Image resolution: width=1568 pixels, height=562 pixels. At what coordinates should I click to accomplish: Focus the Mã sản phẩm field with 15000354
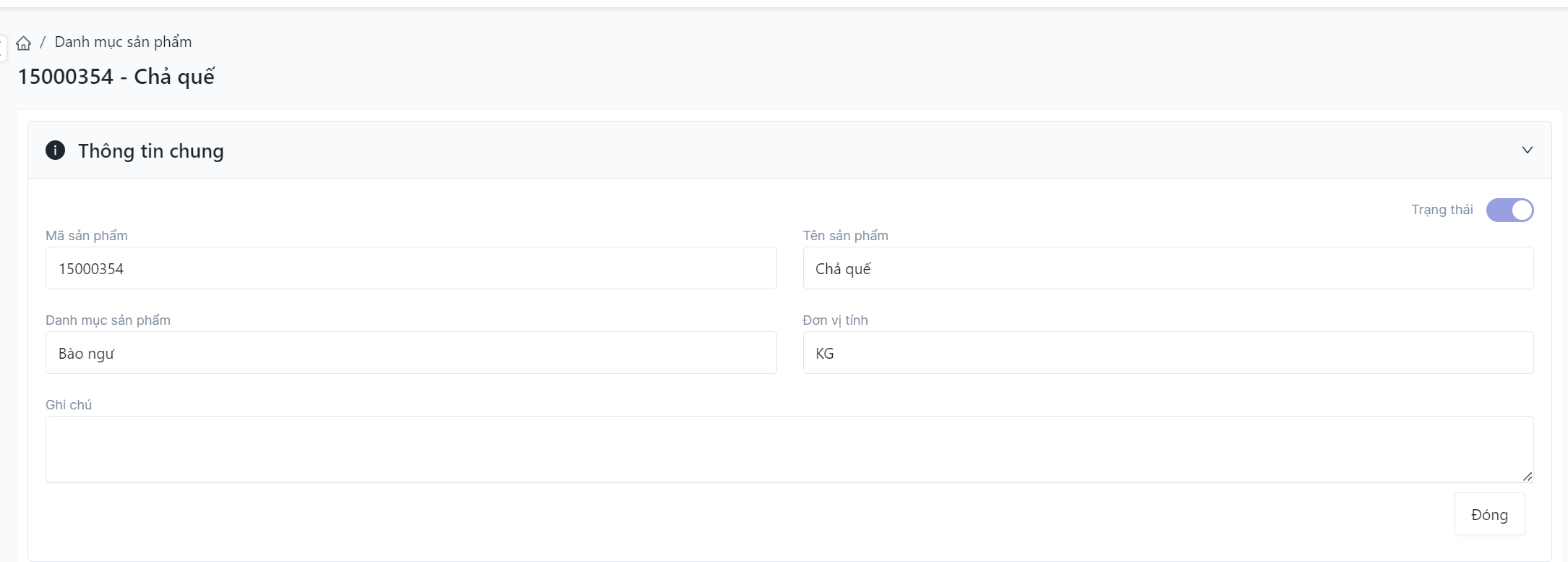pos(411,268)
